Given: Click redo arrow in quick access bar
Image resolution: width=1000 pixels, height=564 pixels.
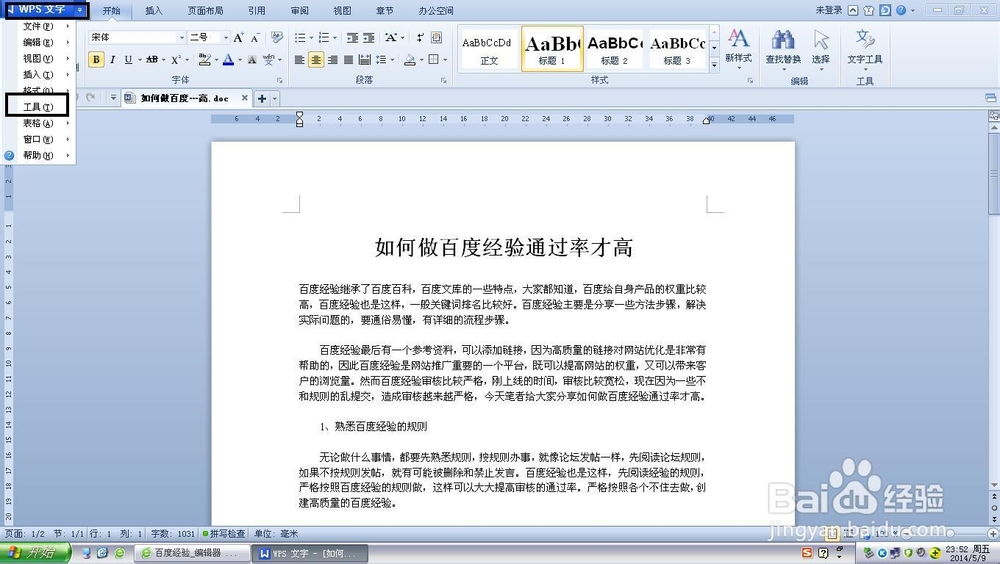Looking at the screenshot, I should [91, 98].
